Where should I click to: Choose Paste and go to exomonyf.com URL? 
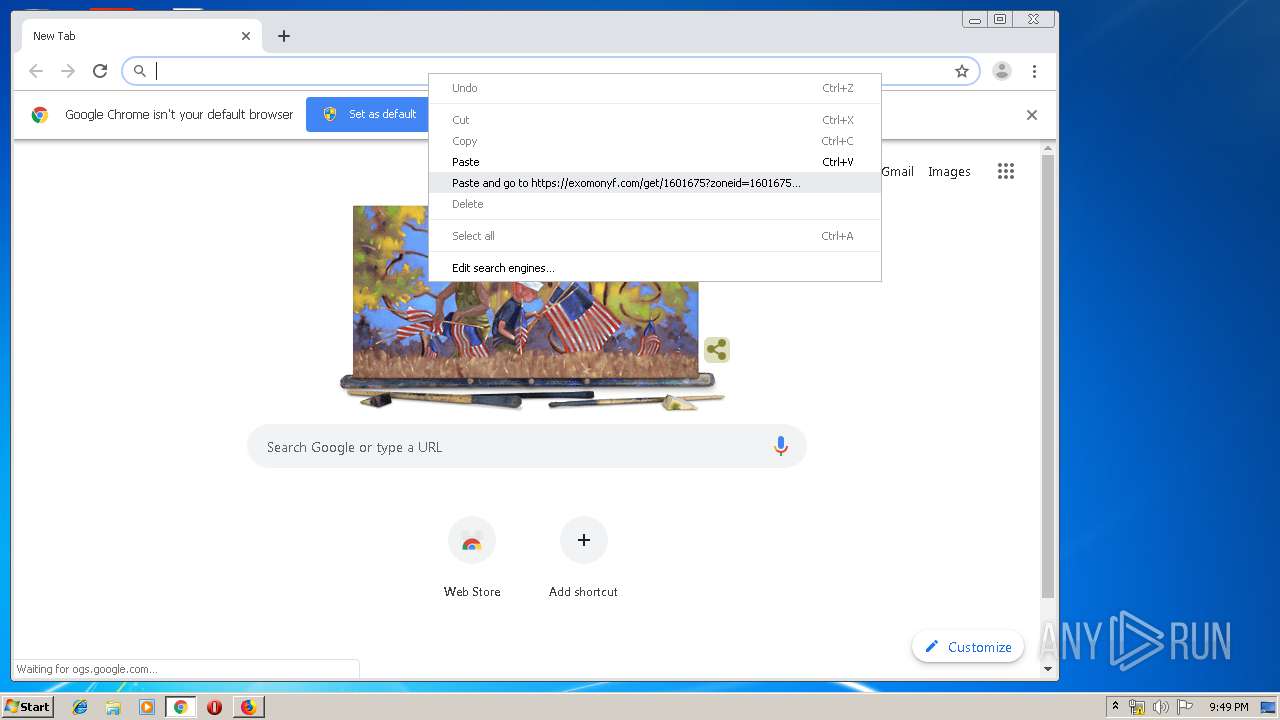pyautogui.click(x=655, y=183)
